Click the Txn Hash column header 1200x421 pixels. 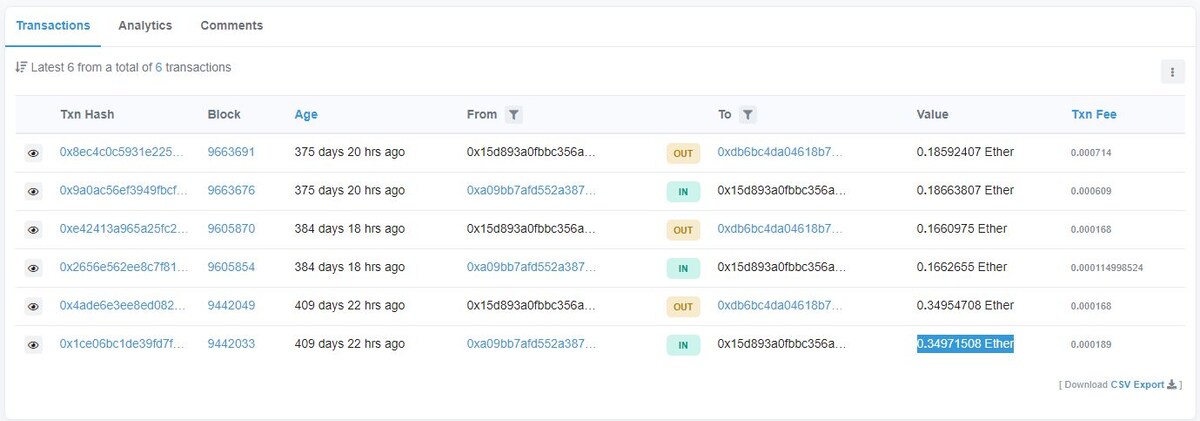coord(87,115)
